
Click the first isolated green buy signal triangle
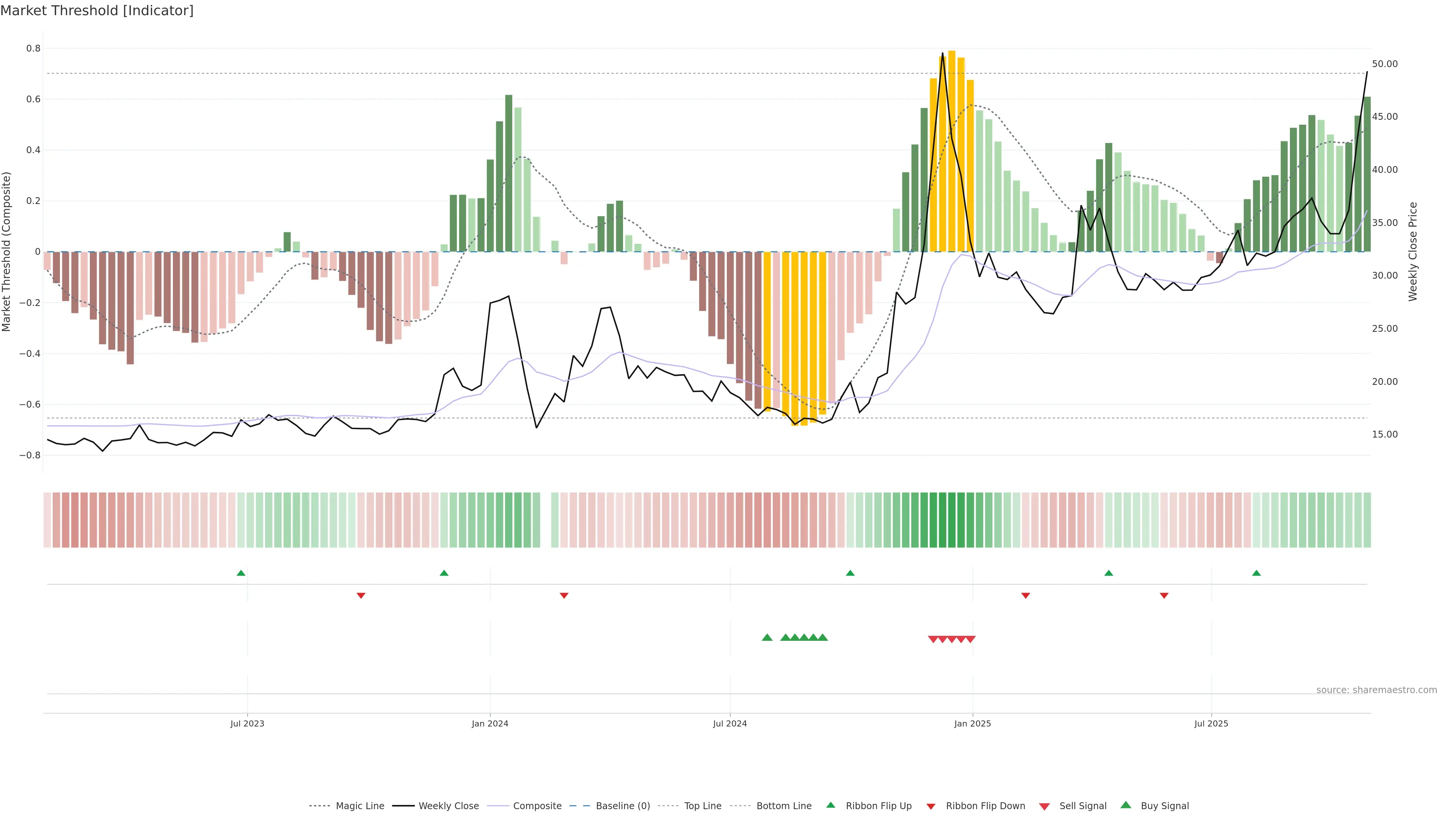pyautogui.click(x=767, y=637)
